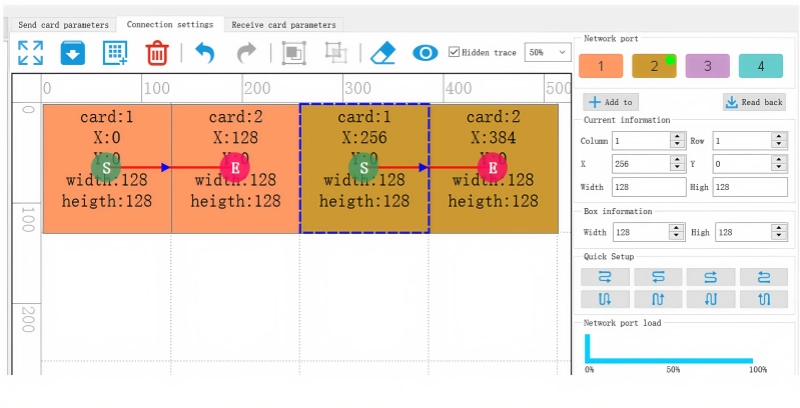Viewport: 800px width, 408px height.
Task: Click first Quick Setup bottom-row vertical icon
Action: coord(605,299)
